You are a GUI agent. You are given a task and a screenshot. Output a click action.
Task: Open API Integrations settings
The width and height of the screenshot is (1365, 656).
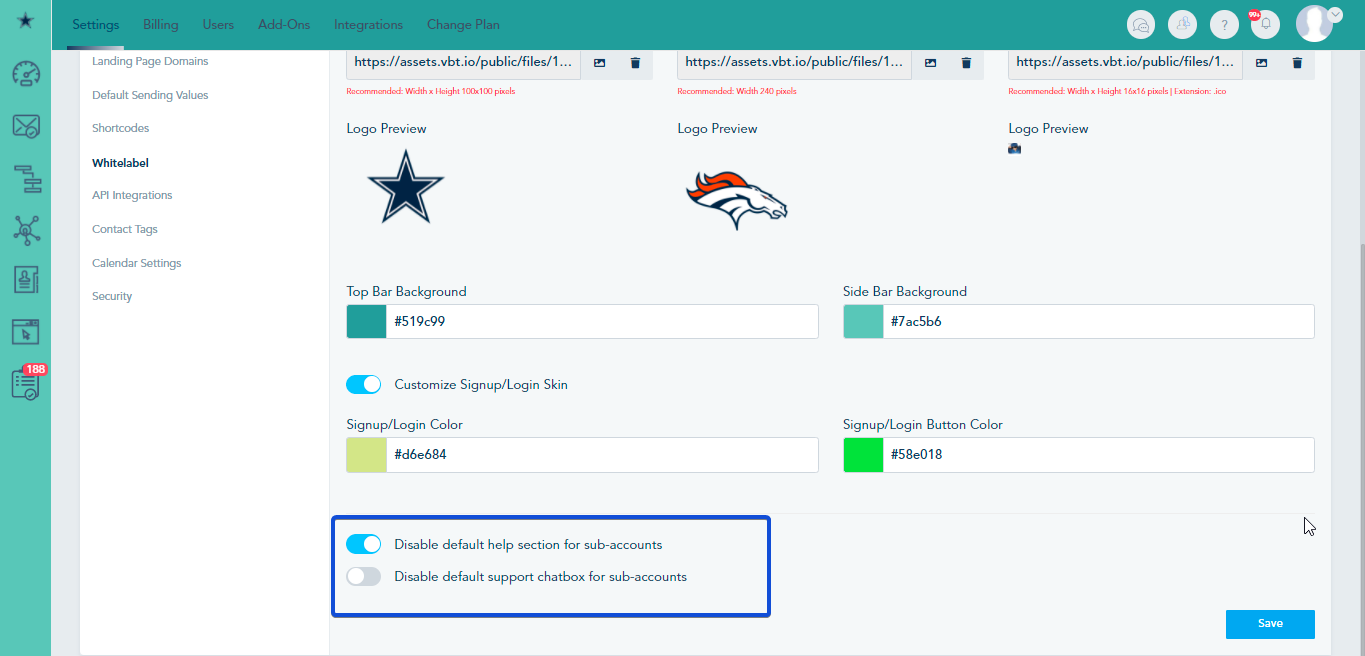pos(132,195)
